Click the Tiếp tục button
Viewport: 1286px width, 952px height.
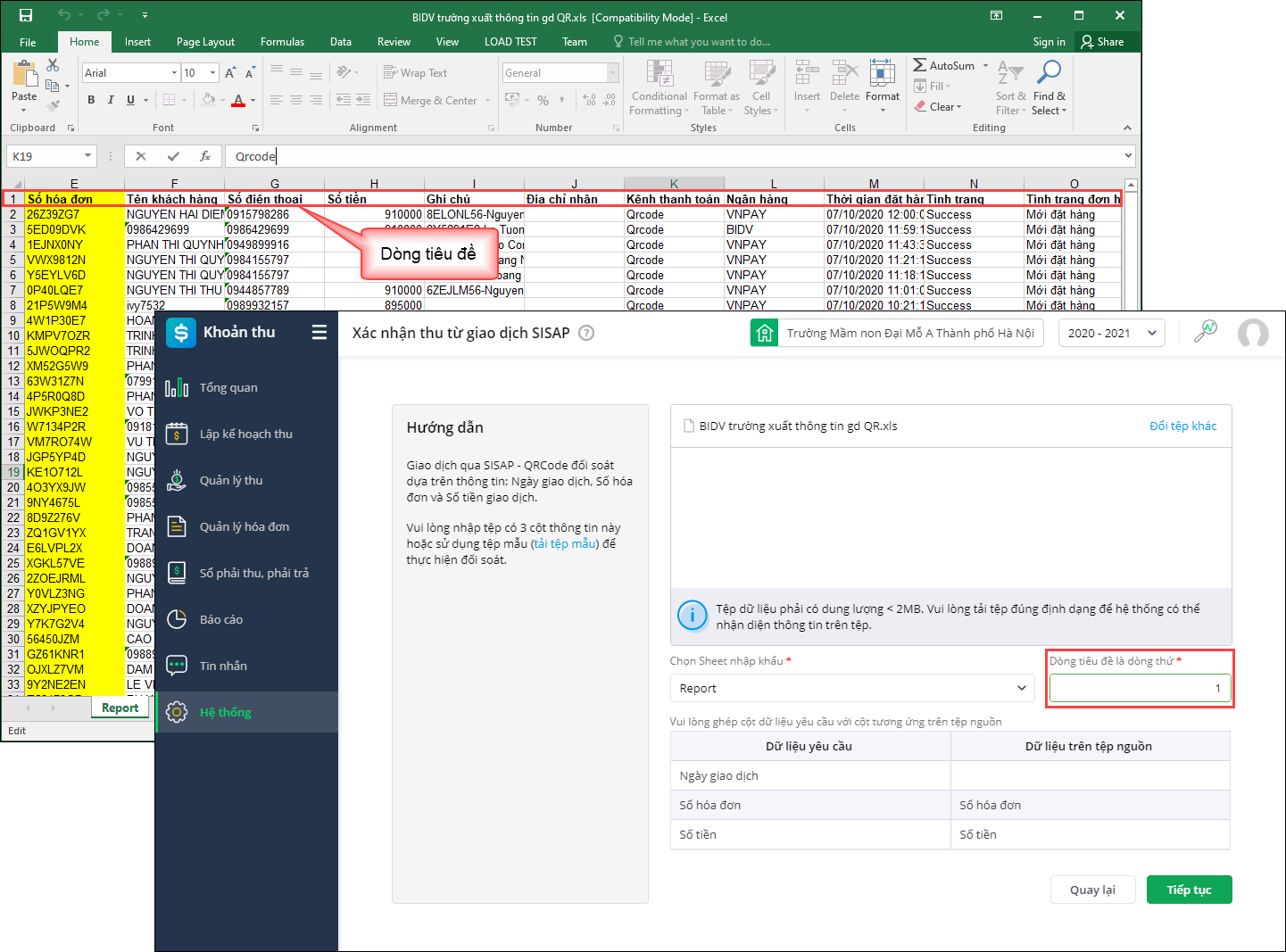pyautogui.click(x=1189, y=890)
